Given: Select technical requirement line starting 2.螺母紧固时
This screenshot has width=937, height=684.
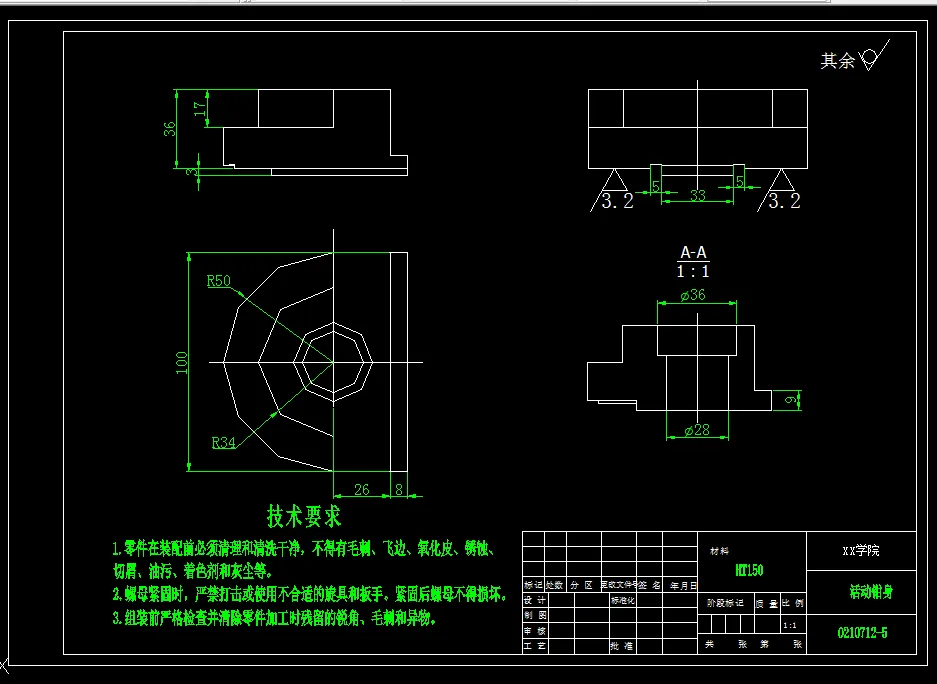Looking at the screenshot, I should coord(310,595).
